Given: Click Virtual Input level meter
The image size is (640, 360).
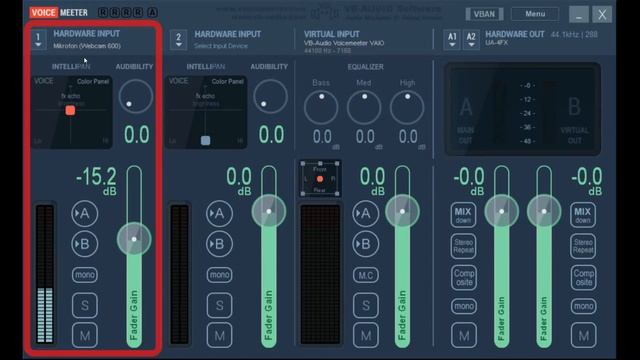Looking at the screenshot, I should click(x=320, y=274).
